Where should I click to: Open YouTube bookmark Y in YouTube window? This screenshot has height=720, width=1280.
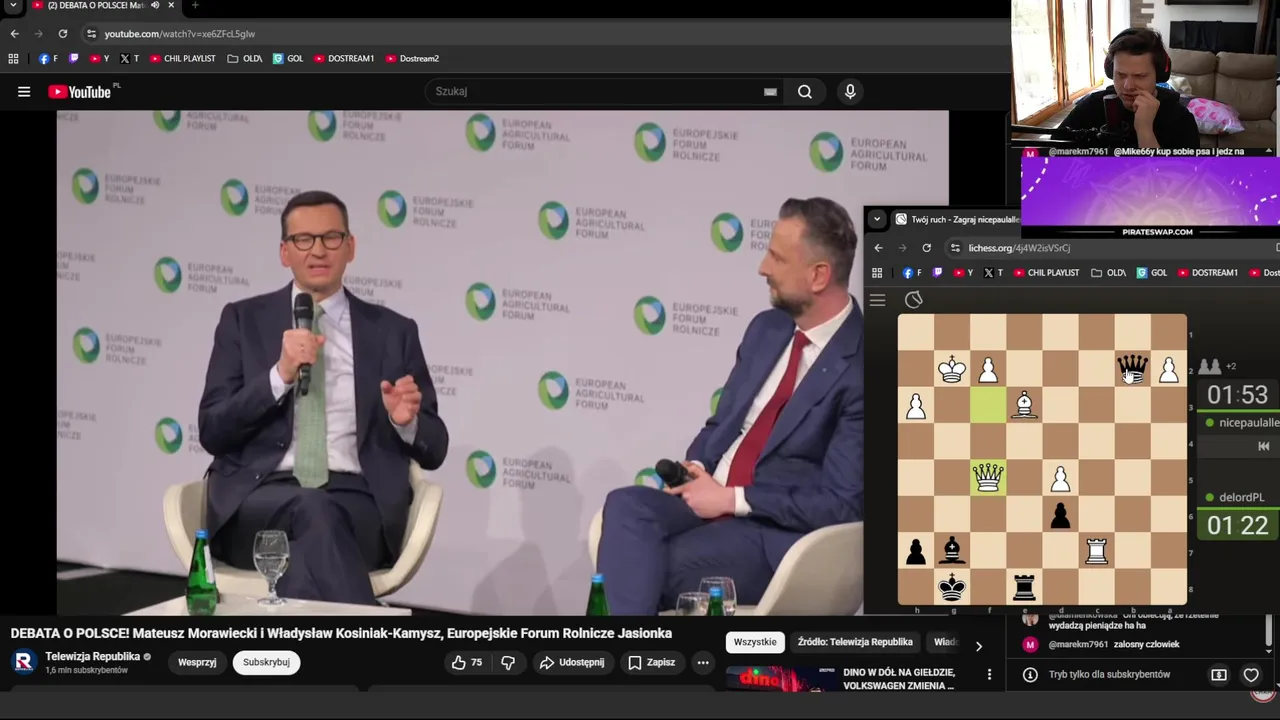coord(100,59)
